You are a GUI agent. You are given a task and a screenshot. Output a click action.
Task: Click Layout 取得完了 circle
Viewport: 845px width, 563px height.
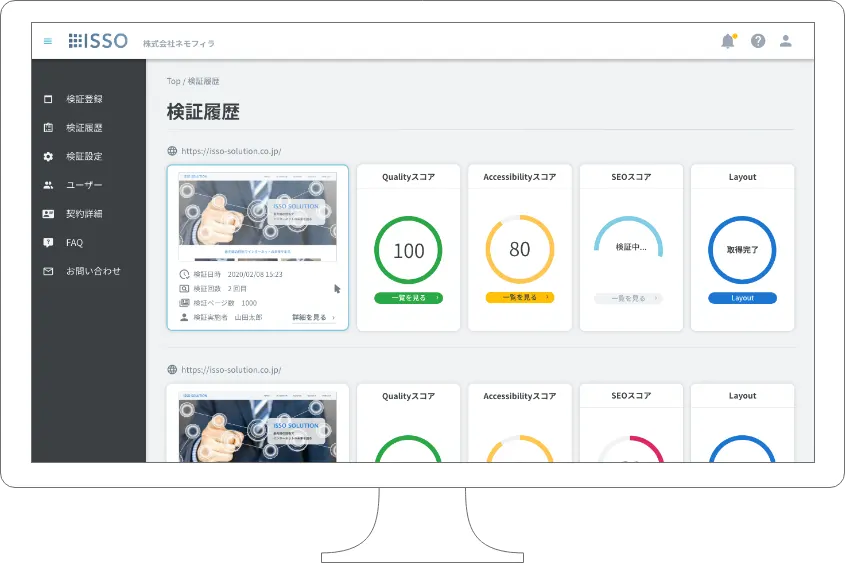tap(742, 250)
